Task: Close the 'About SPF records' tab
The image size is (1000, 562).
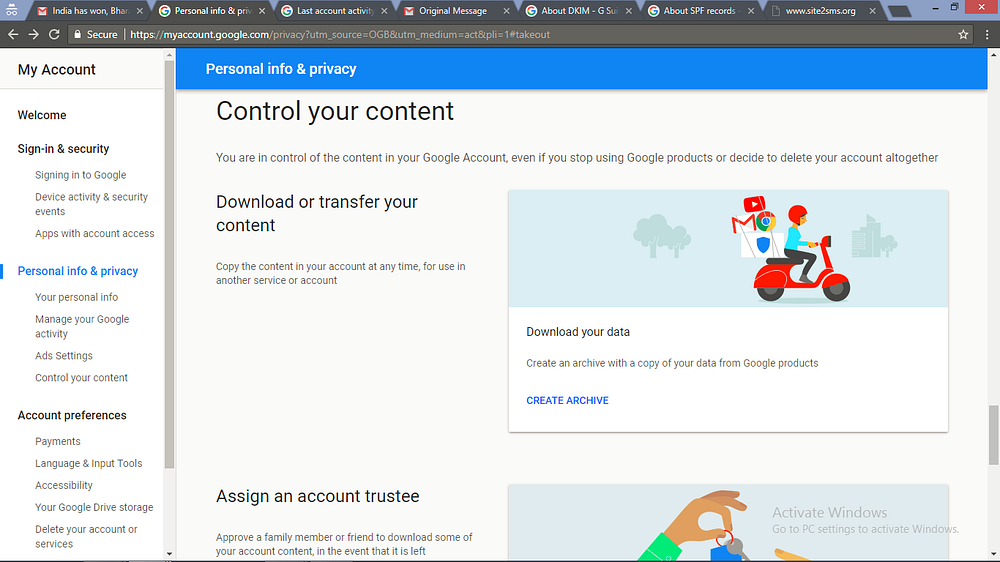Action: [751, 11]
